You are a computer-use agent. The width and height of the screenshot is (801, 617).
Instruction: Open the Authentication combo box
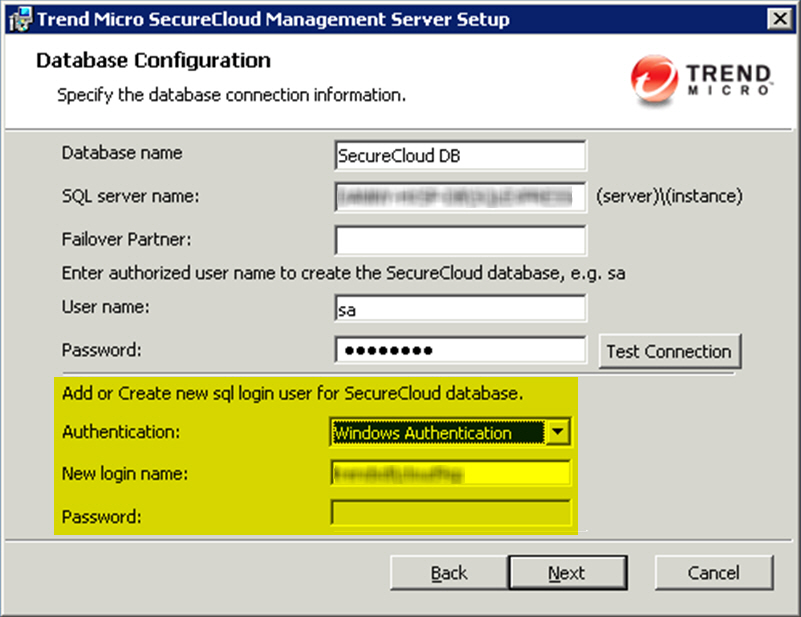pyautogui.click(x=438, y=433)
